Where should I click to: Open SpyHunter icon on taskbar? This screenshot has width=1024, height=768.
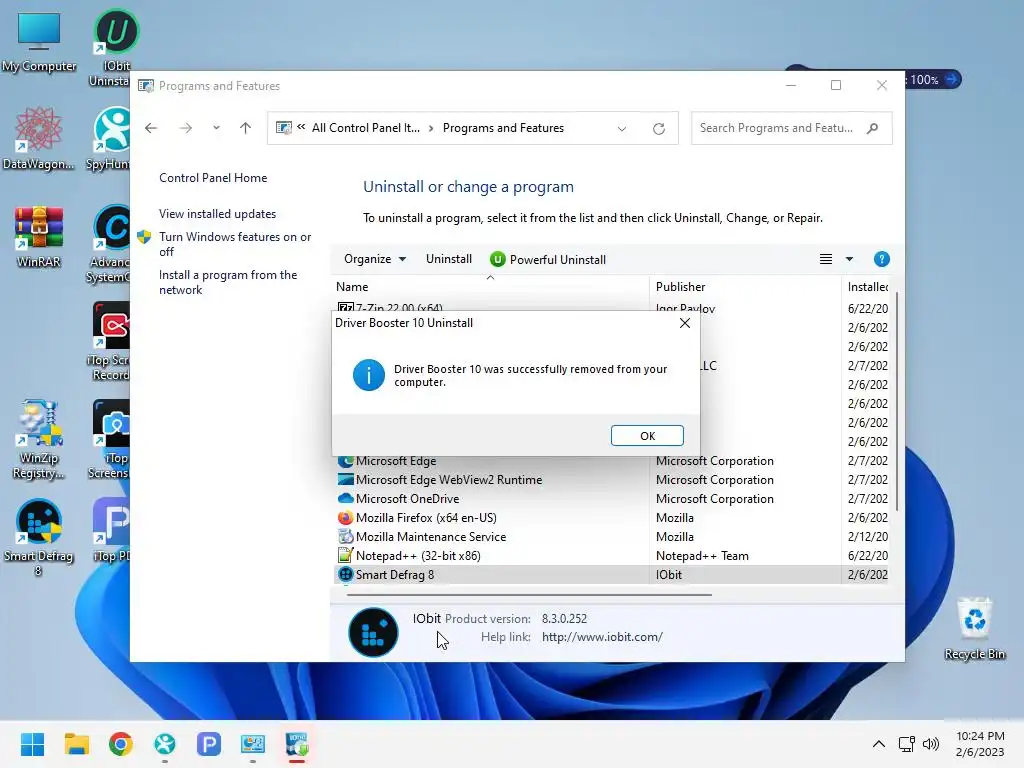[165, 744]
